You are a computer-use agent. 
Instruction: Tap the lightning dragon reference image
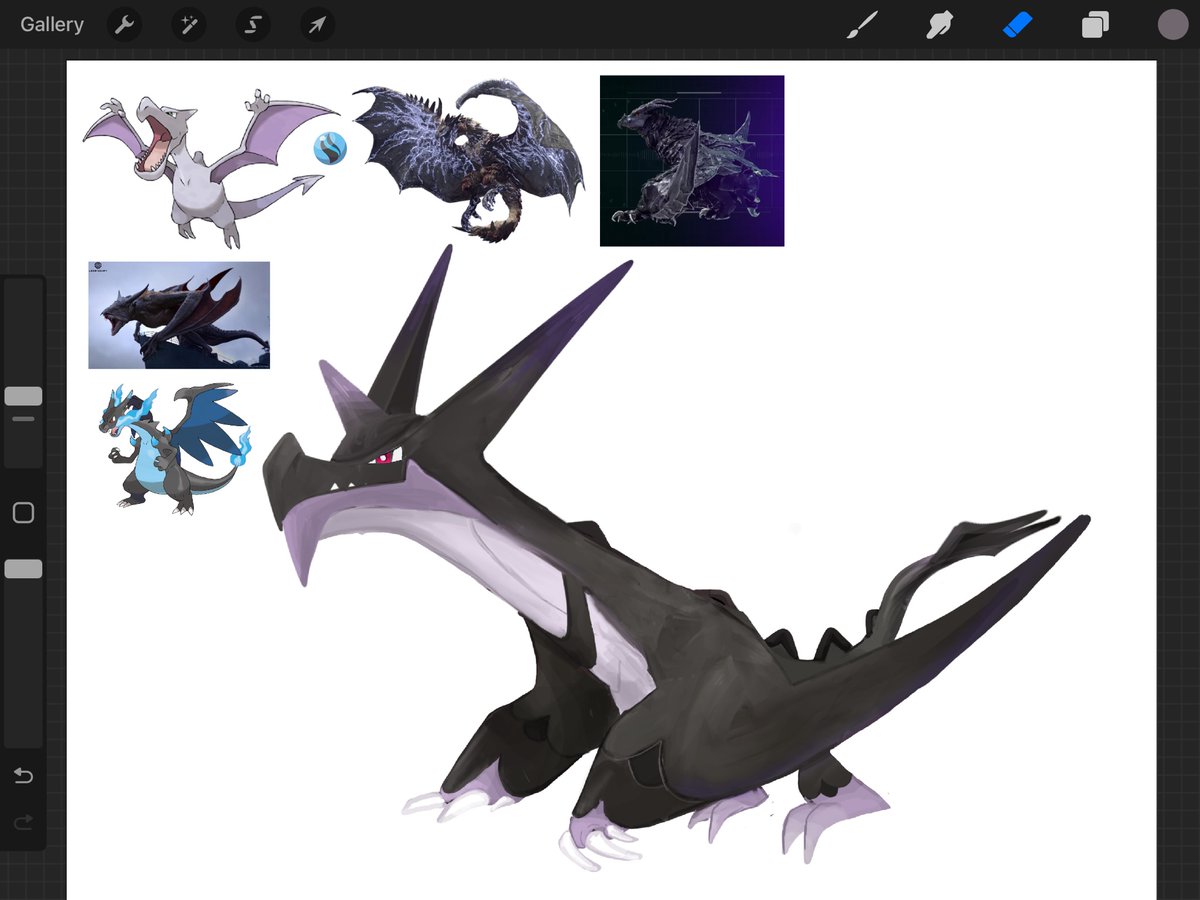point(468,160)
